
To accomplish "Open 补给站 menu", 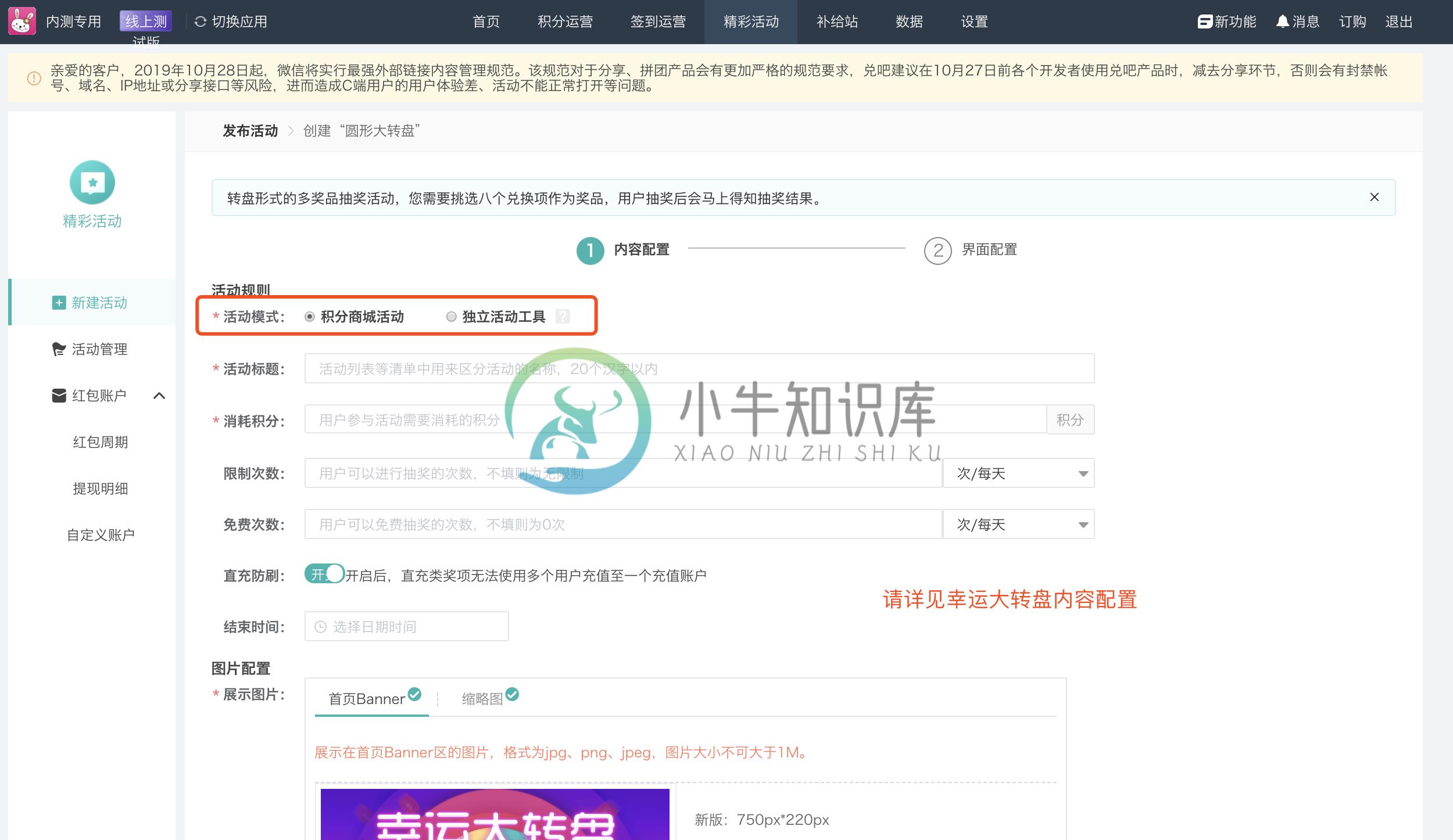I will tap(838, 21).
